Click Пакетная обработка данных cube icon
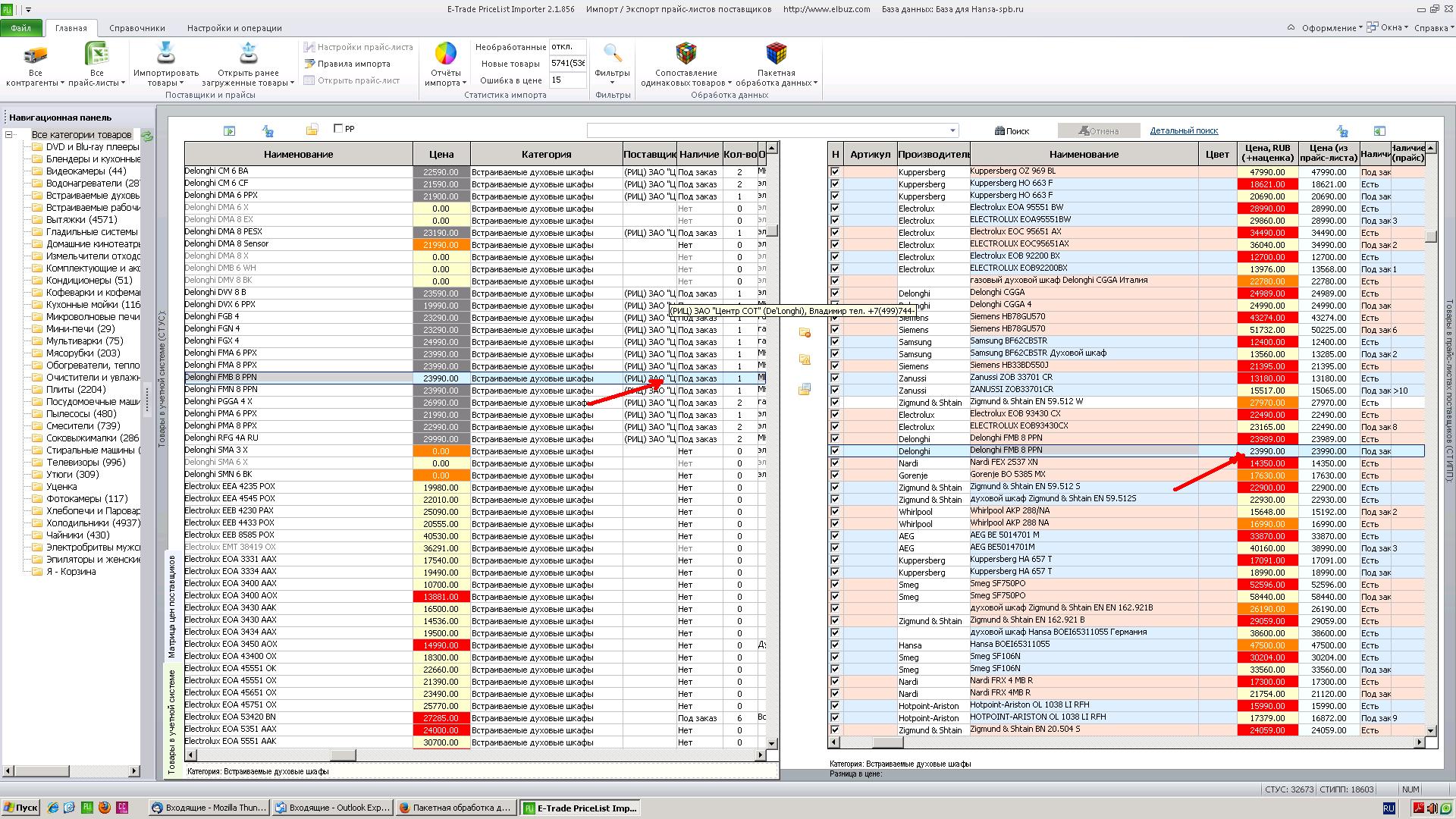This screenshot has width=1456, height=819. [776, 54]
